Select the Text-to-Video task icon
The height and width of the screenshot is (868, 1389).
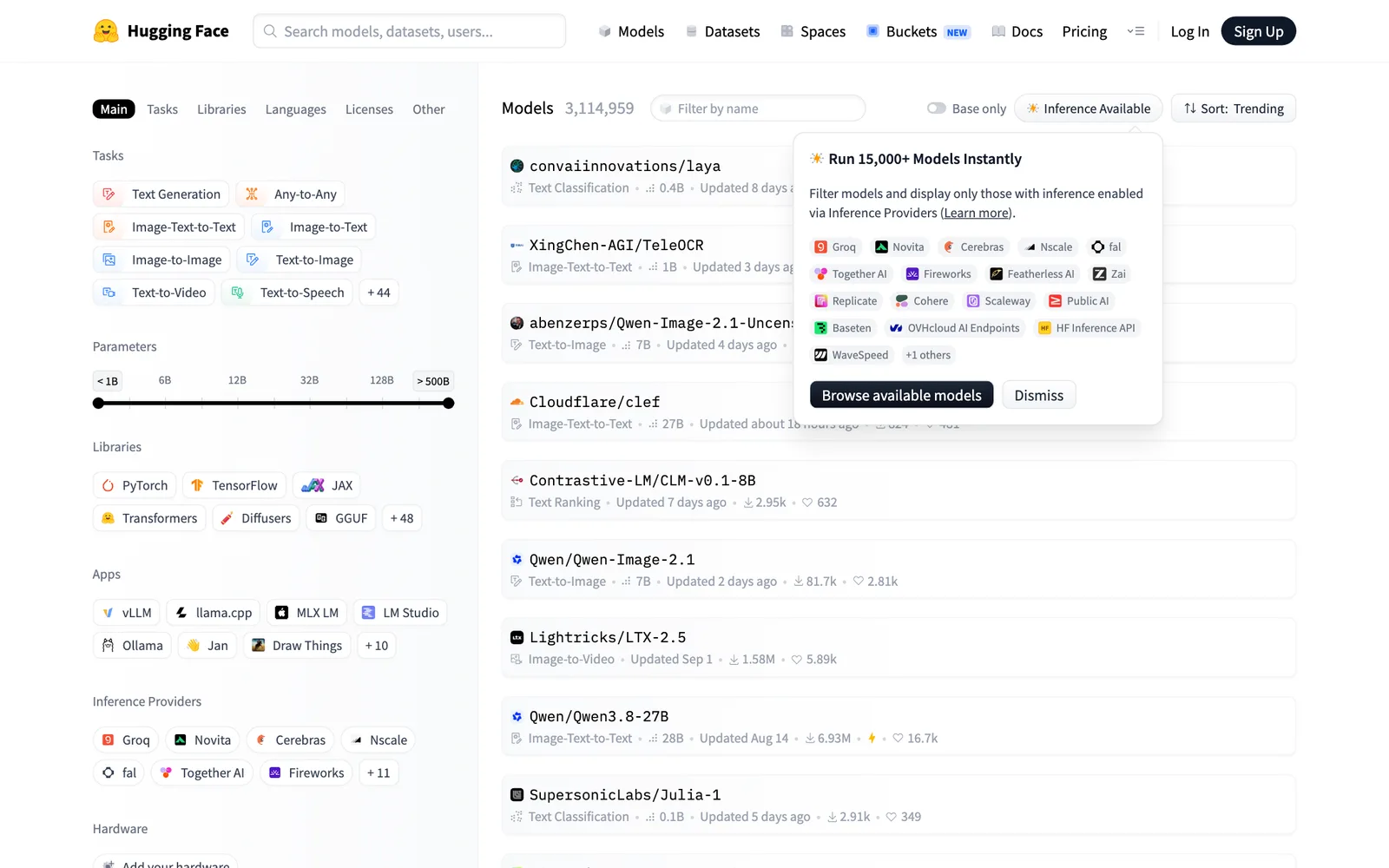(x=109, y=293)
